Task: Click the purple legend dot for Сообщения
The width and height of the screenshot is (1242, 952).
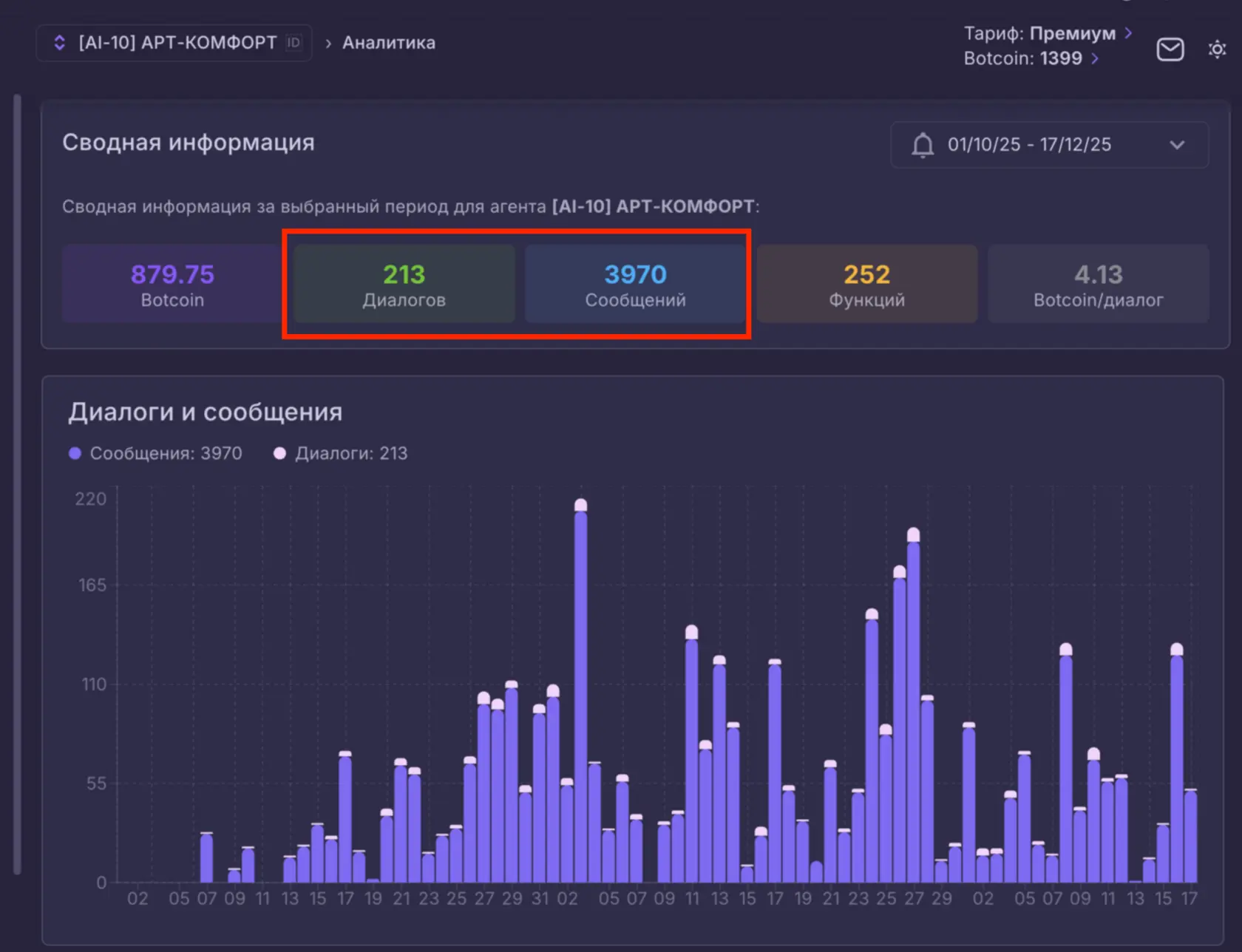Action: [x=74, y=453]
